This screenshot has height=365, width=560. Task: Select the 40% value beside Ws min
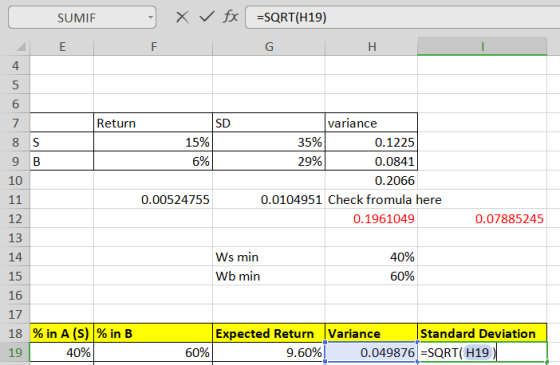371,257
